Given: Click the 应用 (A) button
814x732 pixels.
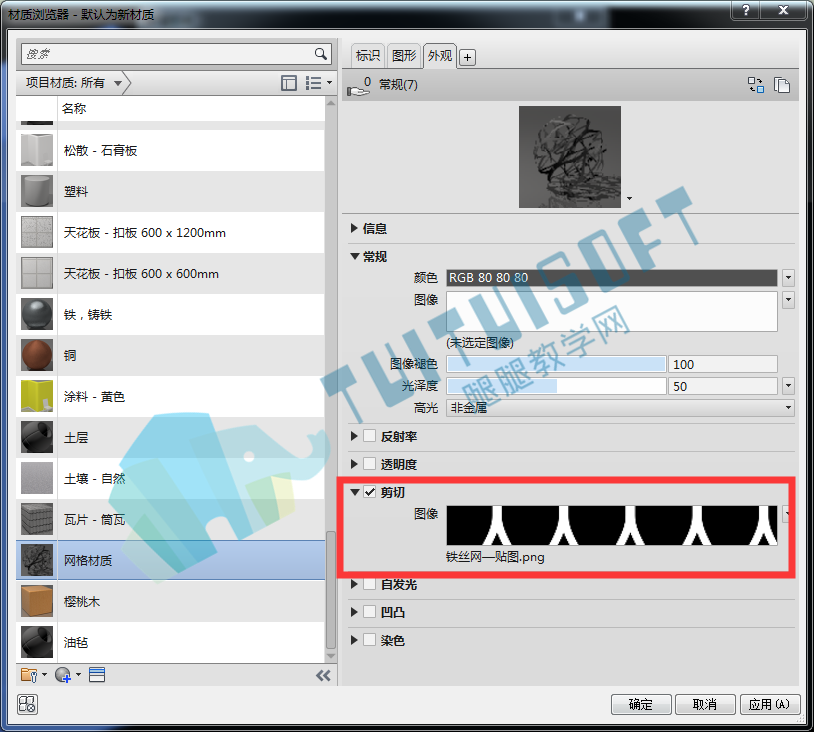Looking at the screenshot, I should tap(770, 704).
